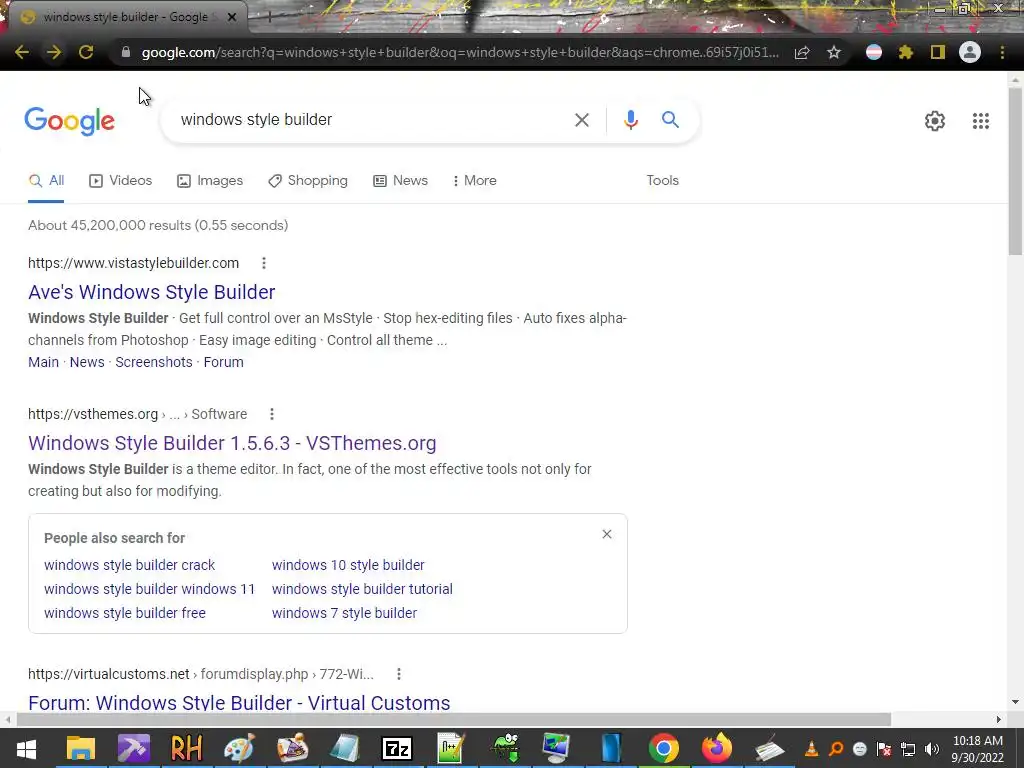Bookmark this page with the star

[834, 52]
